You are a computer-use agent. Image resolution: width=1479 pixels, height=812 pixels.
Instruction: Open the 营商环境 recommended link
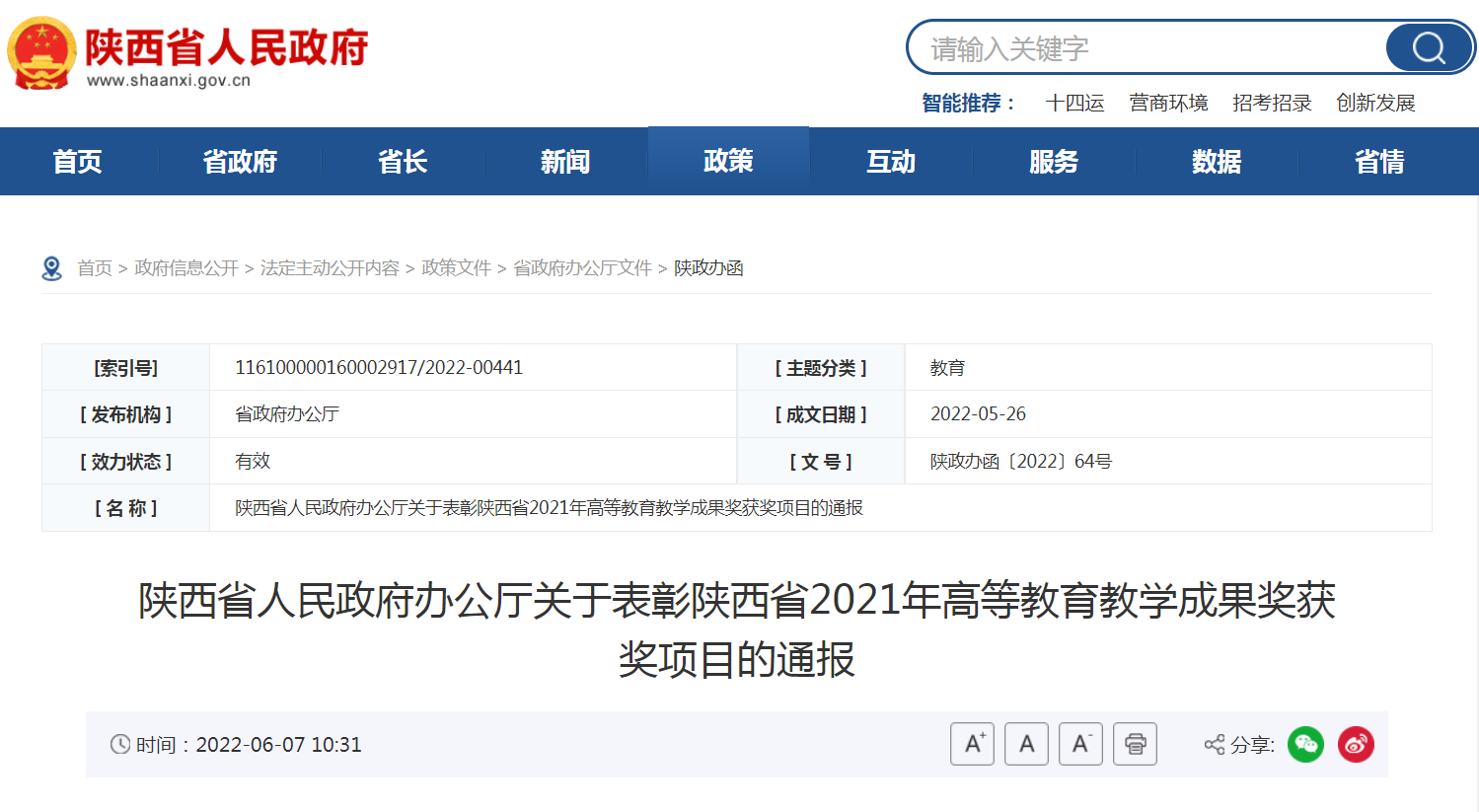(1168, 103)
